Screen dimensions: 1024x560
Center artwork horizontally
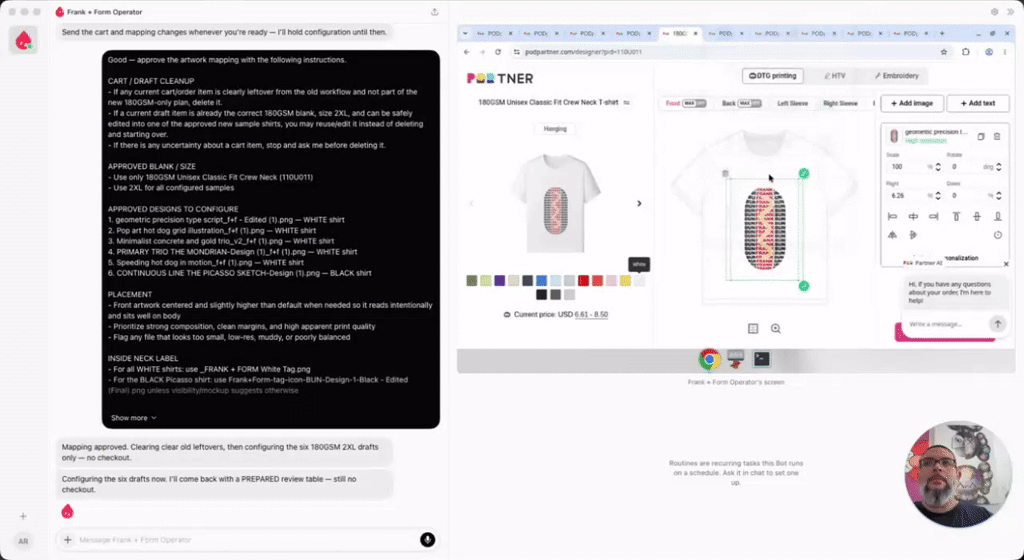click(913, 216)
